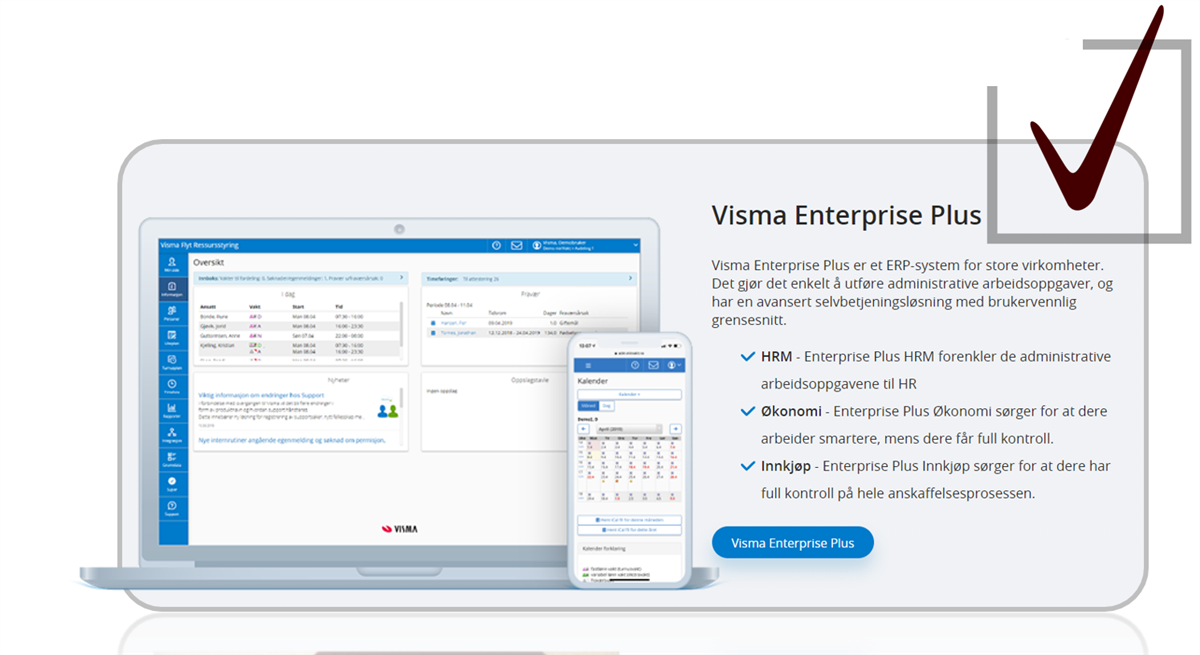Open Rapporter chart icon in sidebar
This screenshot has height=655, width=1200.
[172, 410]
